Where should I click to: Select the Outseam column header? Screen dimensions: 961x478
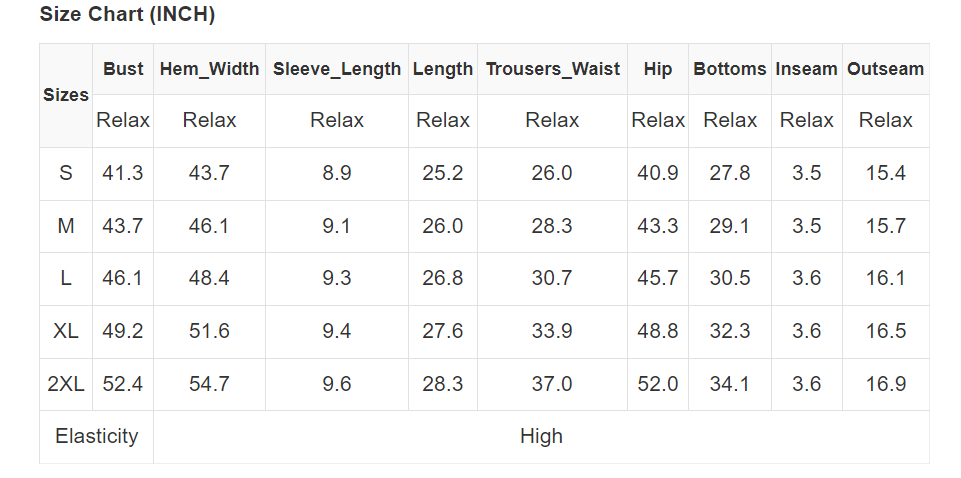[x=885, y=69]
